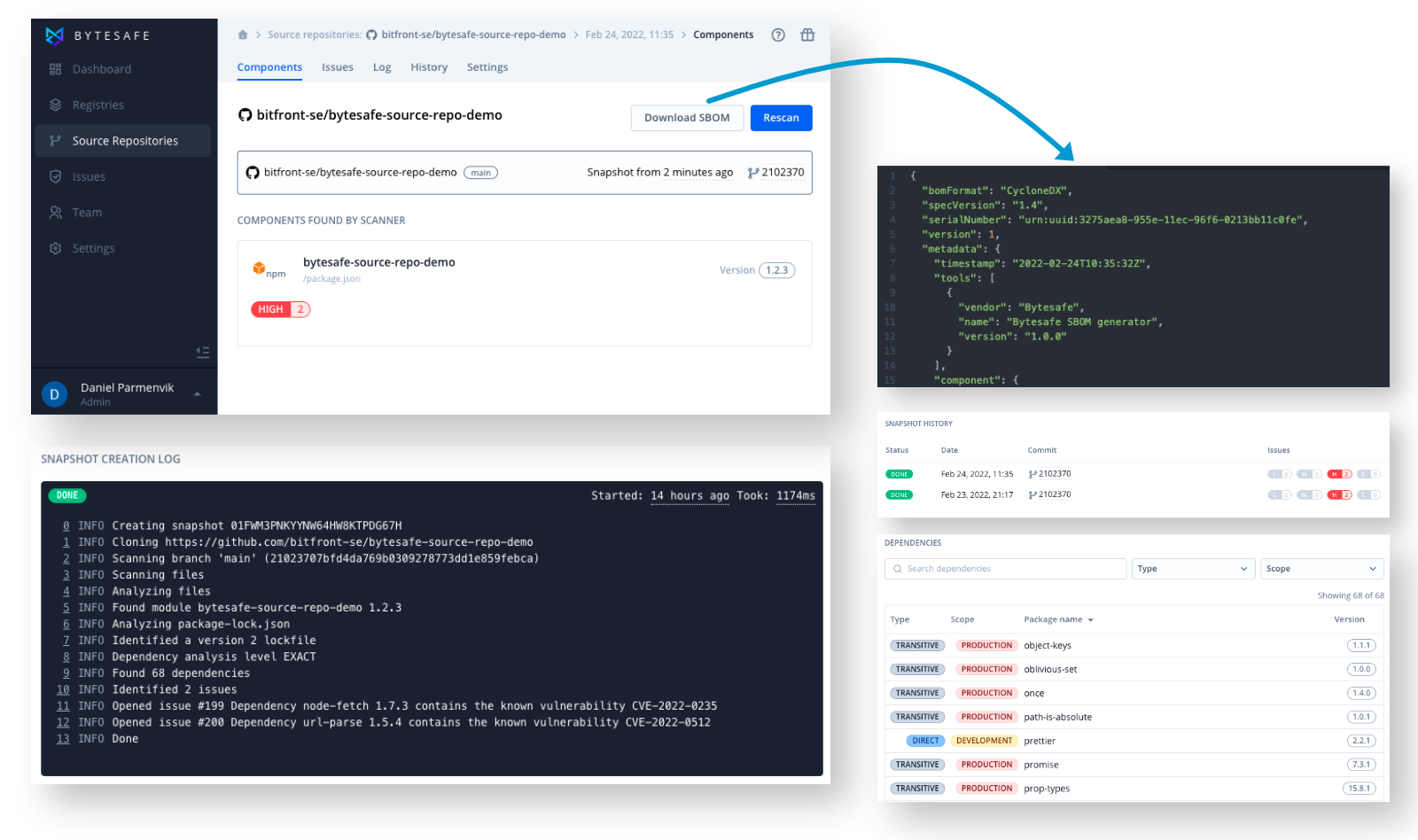Click log line number 11
Image resolution: width=1418 pixels, height=840 pixels.
click(x=63, y=706)
